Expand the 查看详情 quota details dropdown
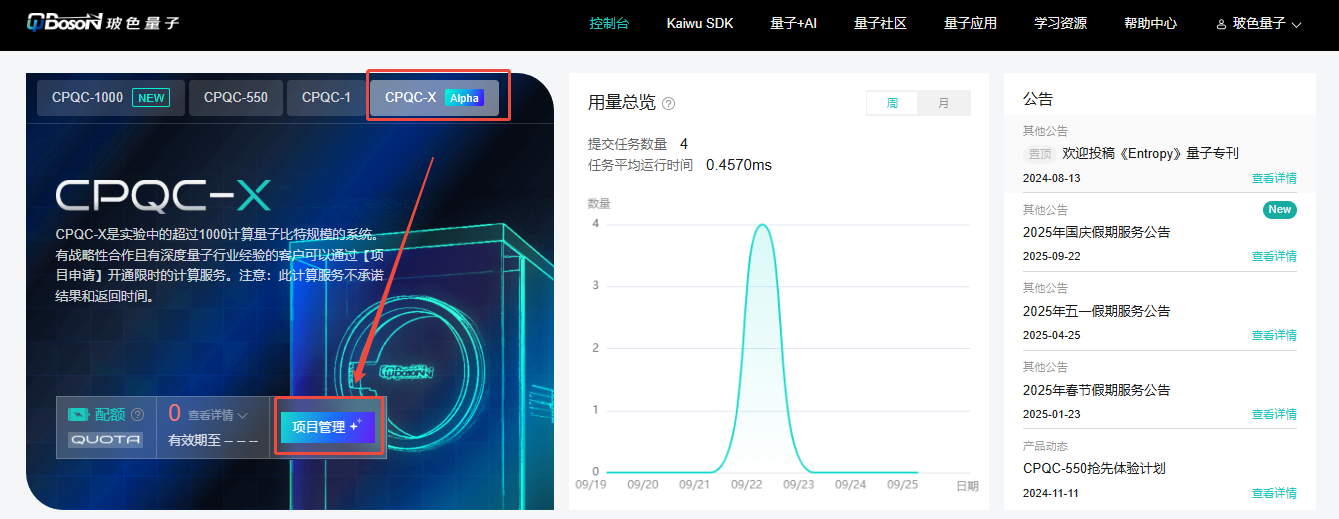This screenshot has height=519, width=1339. pyautogui.click(x=218, y=415)
